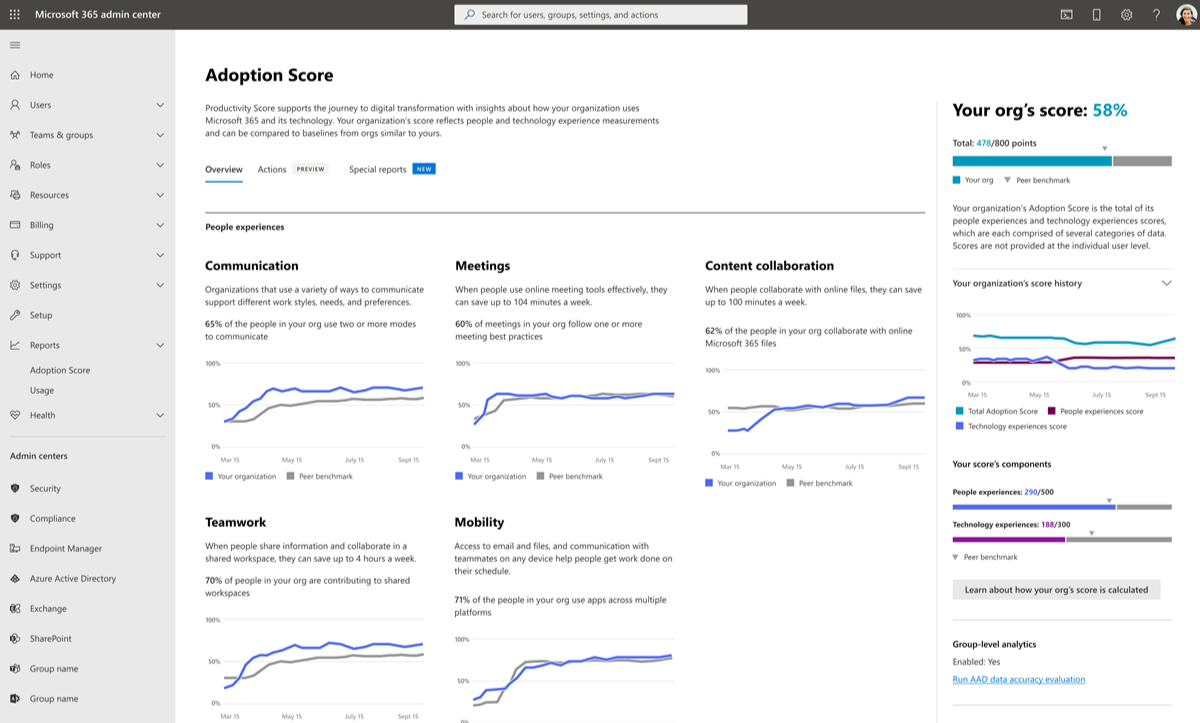The image size is (1200, 723).
Task: Expand the Reports navigation section
Action: click(160, 344)
